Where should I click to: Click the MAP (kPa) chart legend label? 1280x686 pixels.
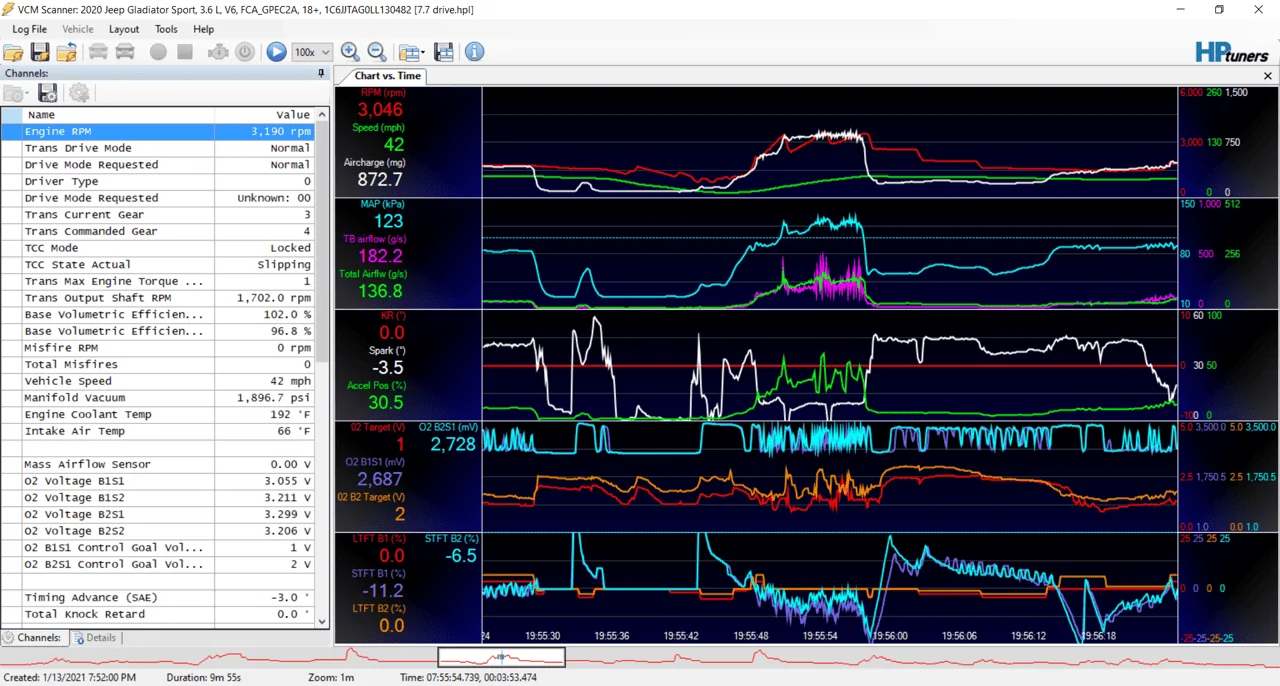382,204
